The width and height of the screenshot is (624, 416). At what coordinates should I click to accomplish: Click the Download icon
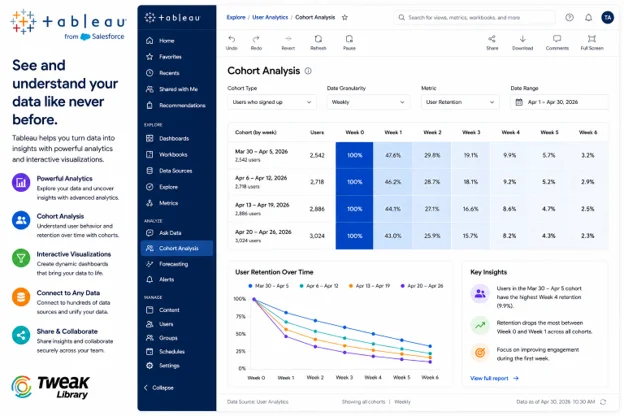point(523,39)
